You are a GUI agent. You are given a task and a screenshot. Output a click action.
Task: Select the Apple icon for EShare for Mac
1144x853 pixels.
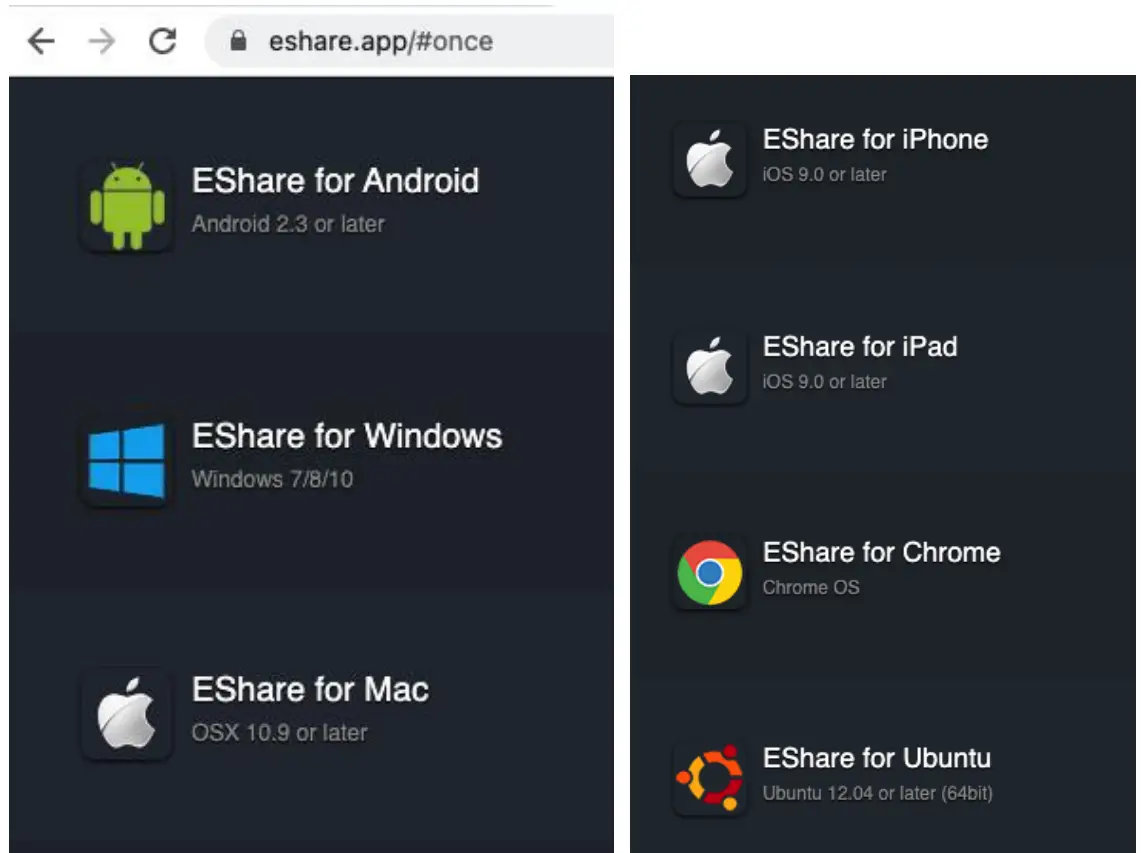tap(126, 711)
